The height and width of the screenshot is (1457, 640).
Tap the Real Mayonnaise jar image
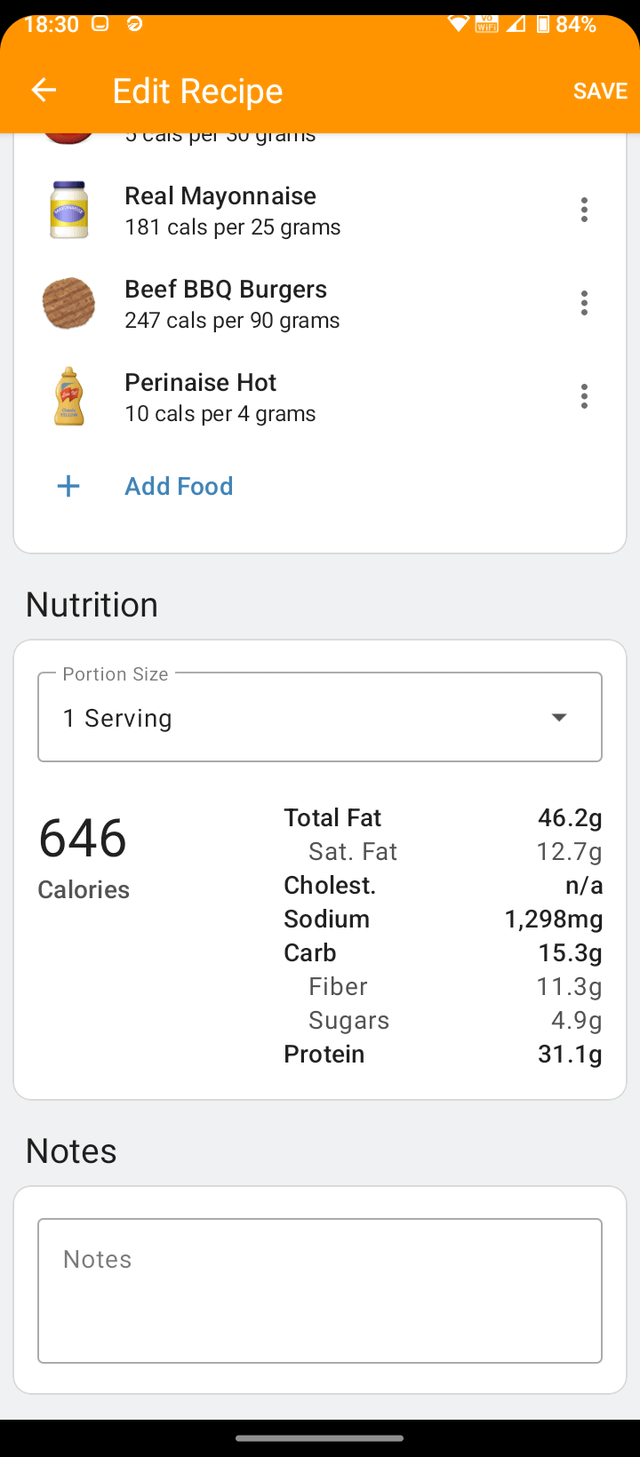pos(69,210)
